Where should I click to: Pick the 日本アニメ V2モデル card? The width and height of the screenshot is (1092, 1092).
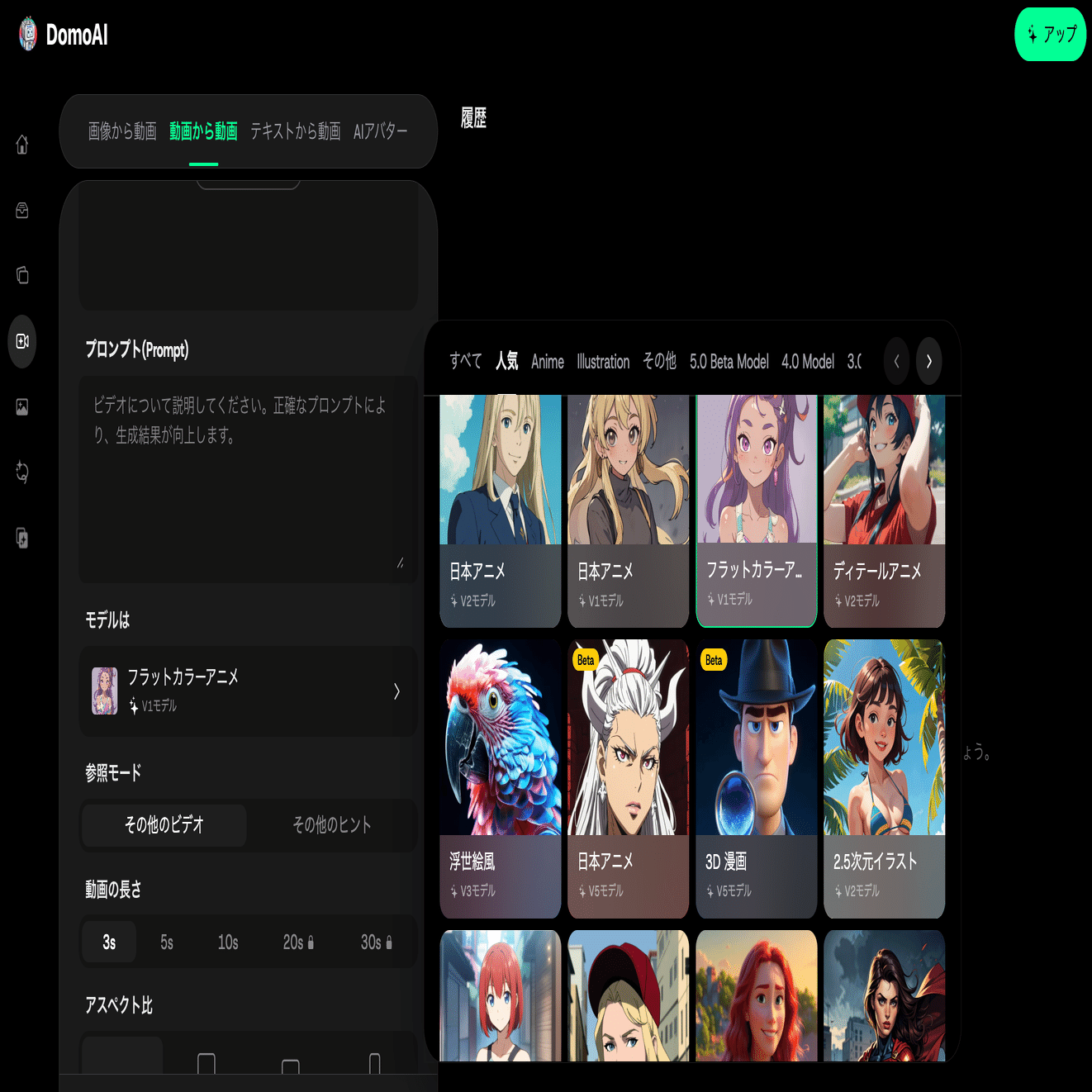tap(501, 511)
